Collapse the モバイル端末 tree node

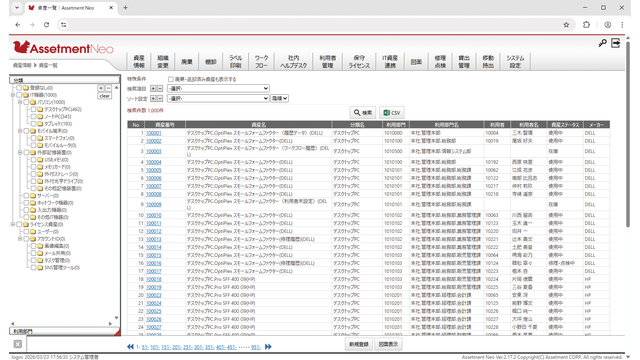(x=20, y=131)
